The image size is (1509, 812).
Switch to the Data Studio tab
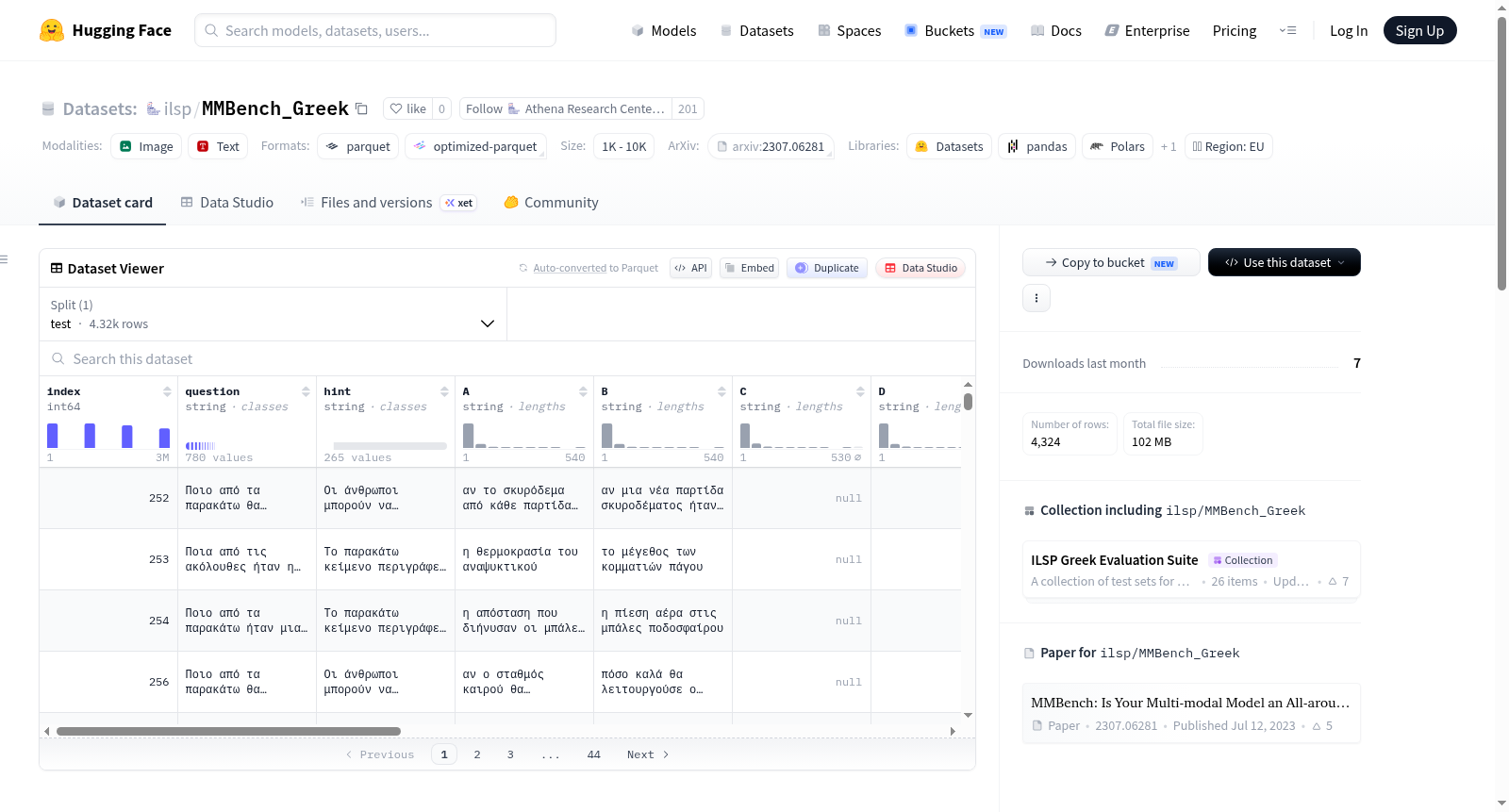pos(226,202)
